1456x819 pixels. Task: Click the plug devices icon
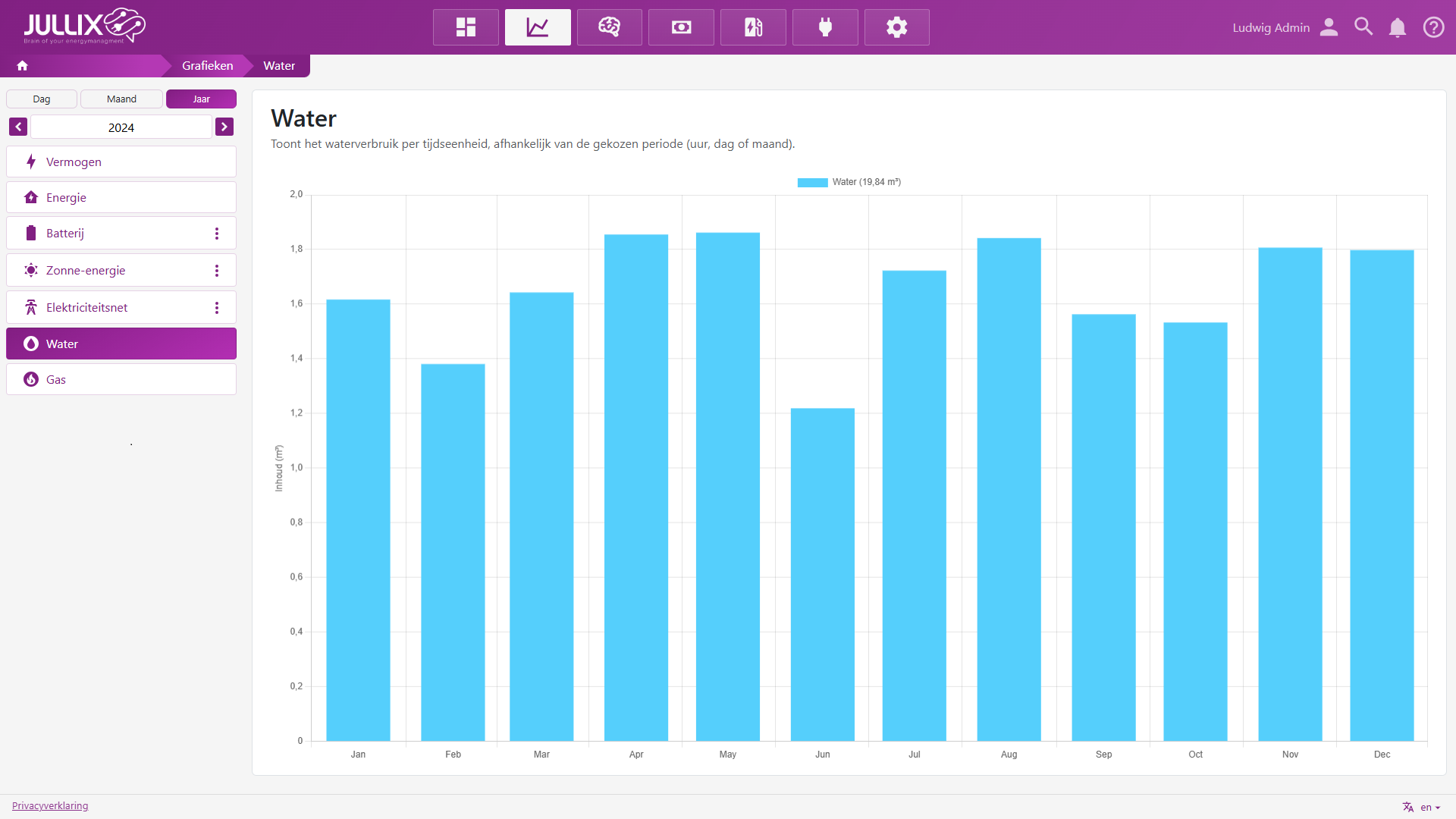point(825,27)
